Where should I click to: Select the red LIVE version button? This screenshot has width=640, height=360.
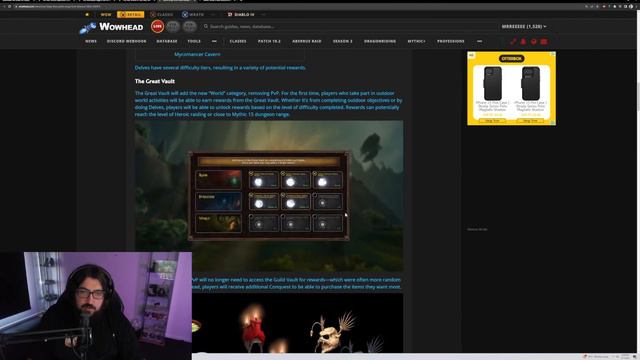pyautogui.click(x=157, y=27)
